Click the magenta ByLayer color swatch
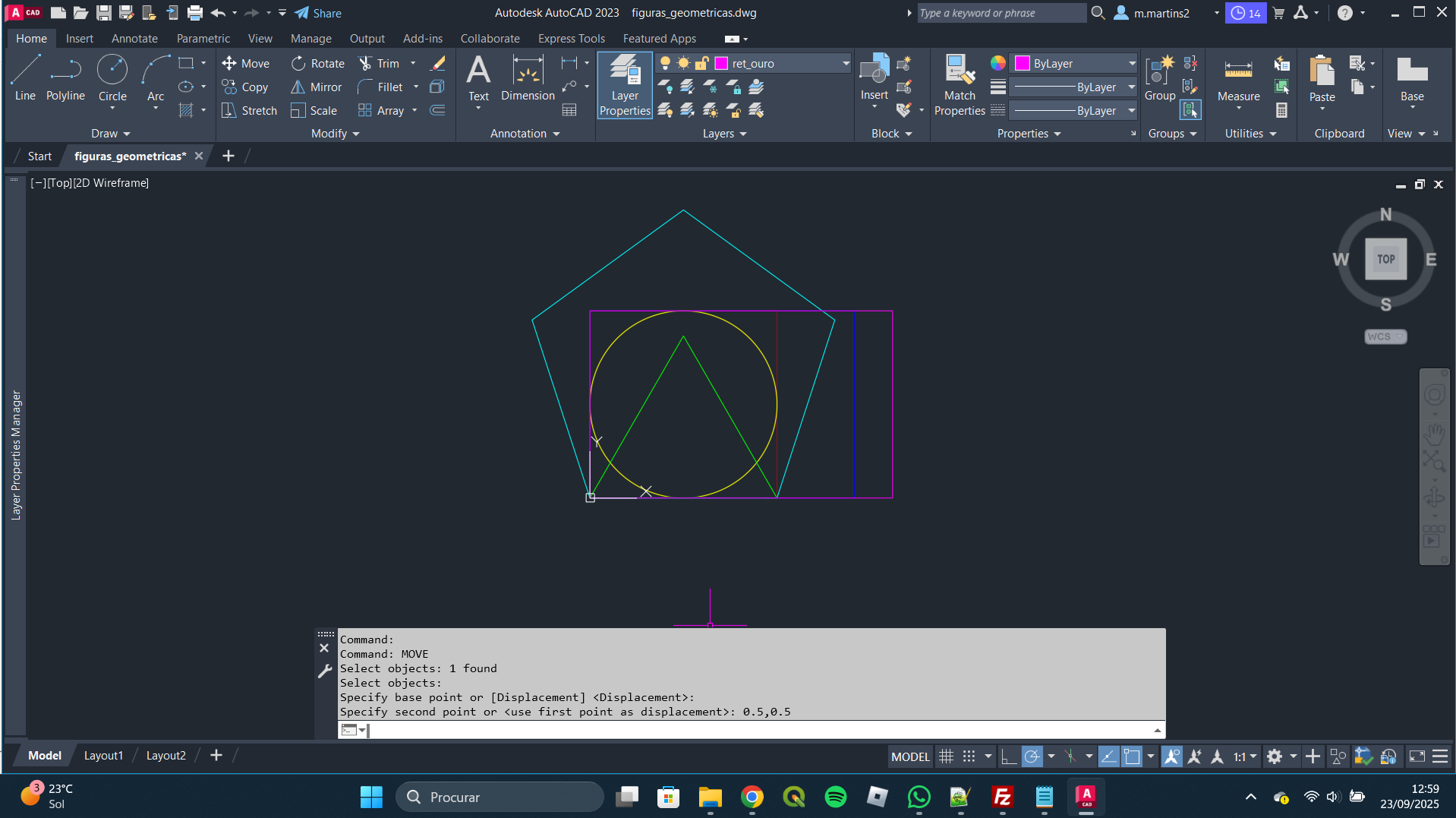The image size is (1456, 818). (1023, 64)
